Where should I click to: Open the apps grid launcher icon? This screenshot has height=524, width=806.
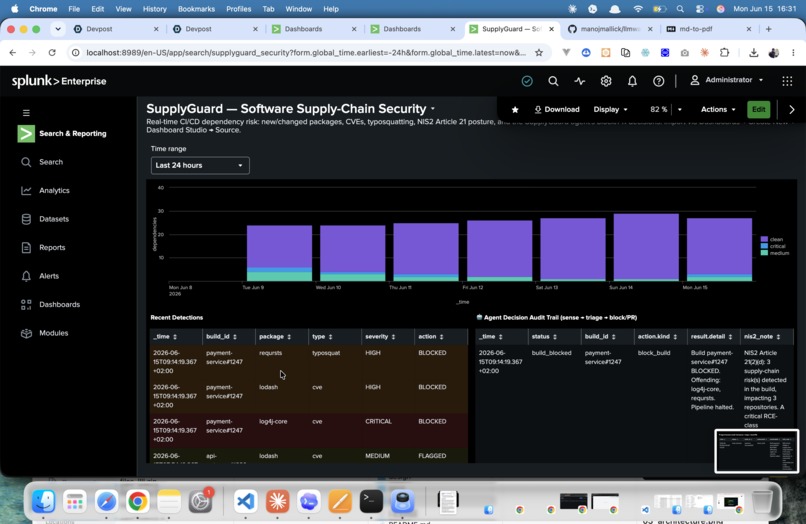[787, 81]
